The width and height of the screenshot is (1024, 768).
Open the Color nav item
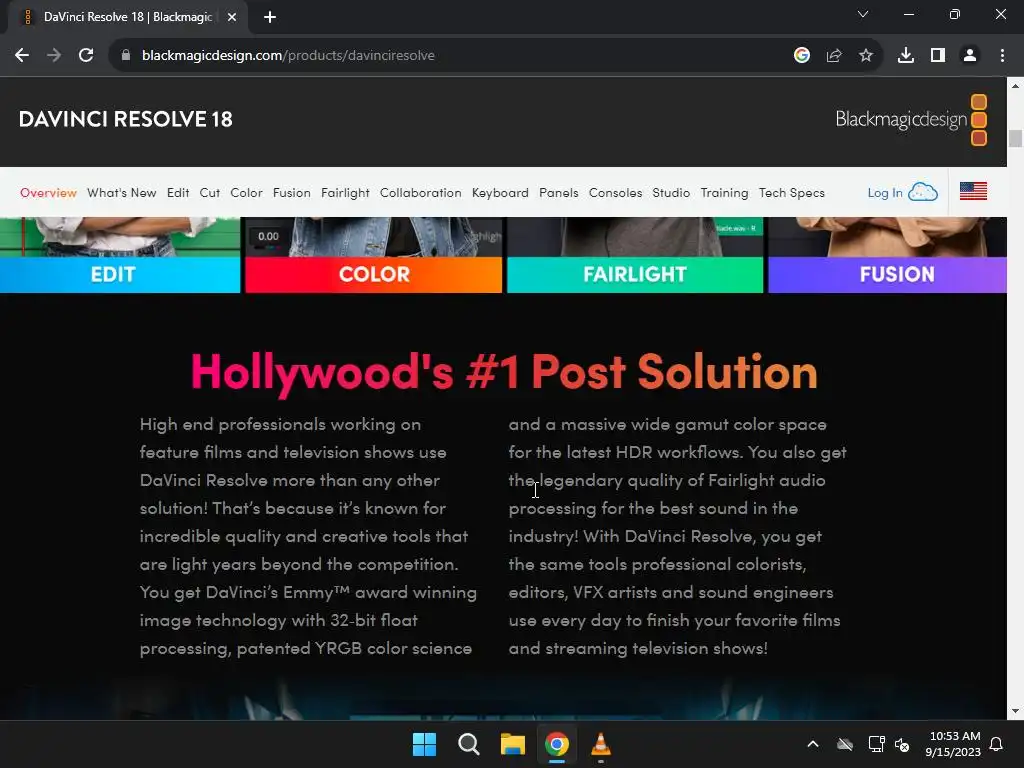[x=246, y=193]
